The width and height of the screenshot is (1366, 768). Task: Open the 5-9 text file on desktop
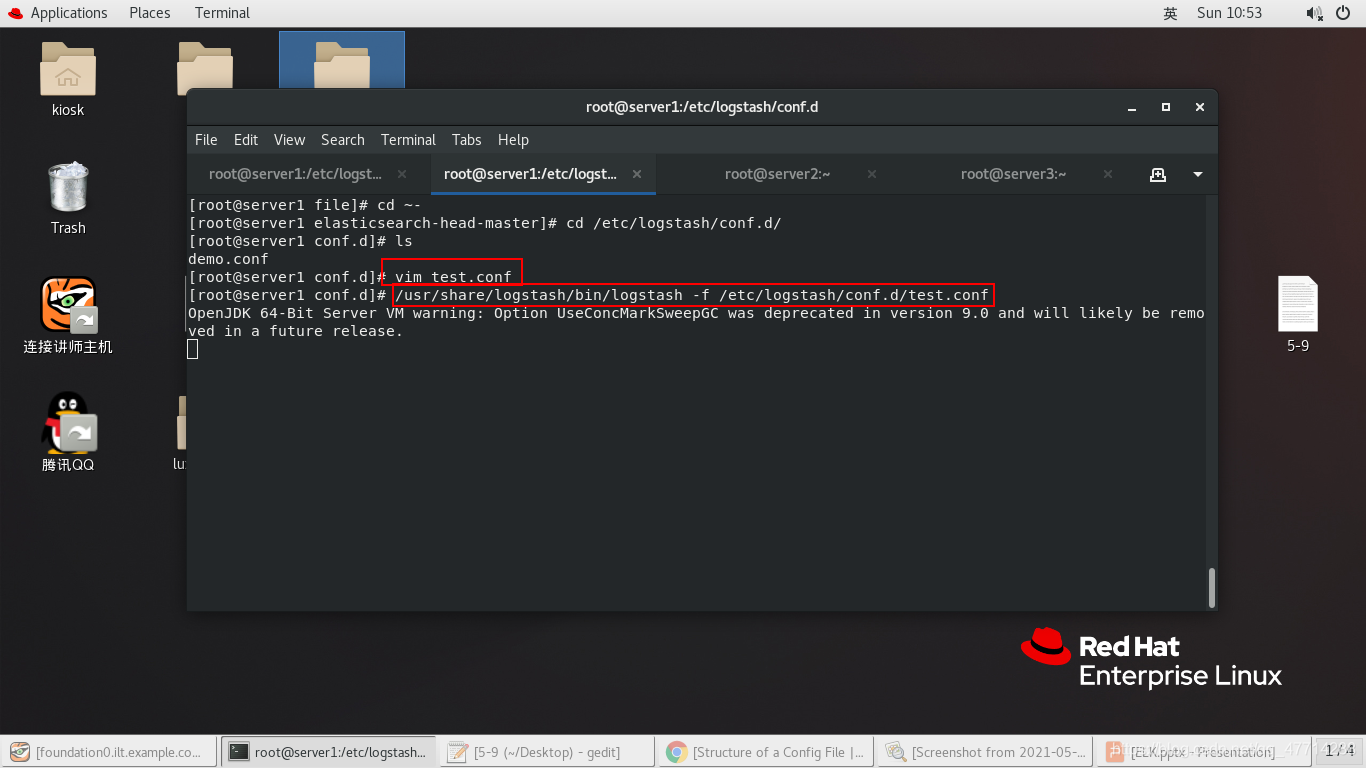pyautogui.click(x=1298, y=304)
